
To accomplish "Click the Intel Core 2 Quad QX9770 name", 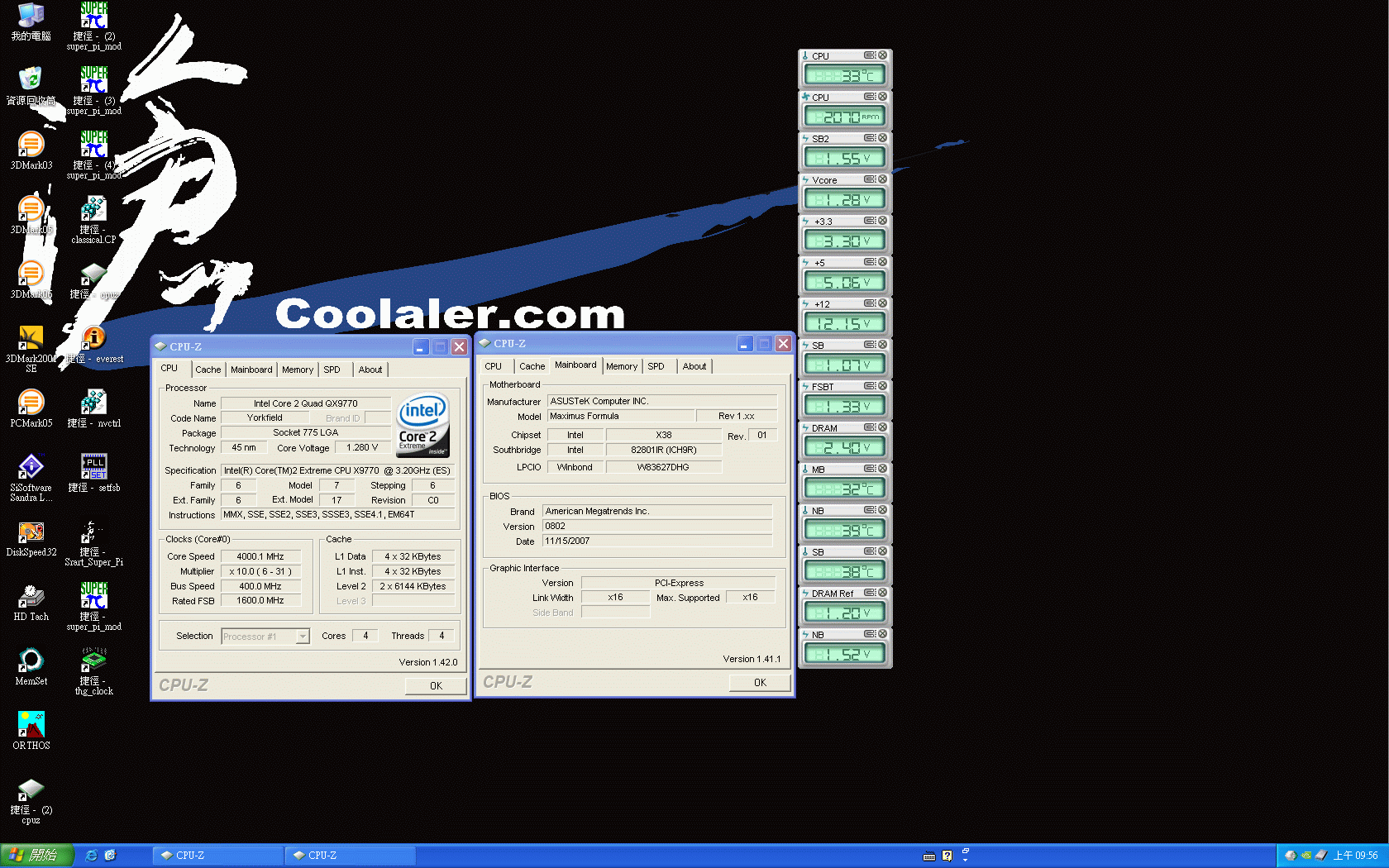I will (305, 403).
